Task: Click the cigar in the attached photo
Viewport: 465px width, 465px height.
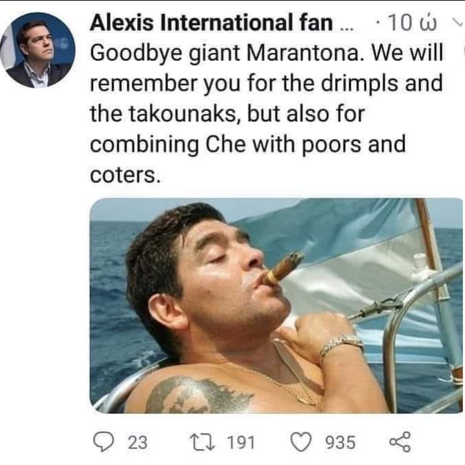Action: [x=283, y=268]
